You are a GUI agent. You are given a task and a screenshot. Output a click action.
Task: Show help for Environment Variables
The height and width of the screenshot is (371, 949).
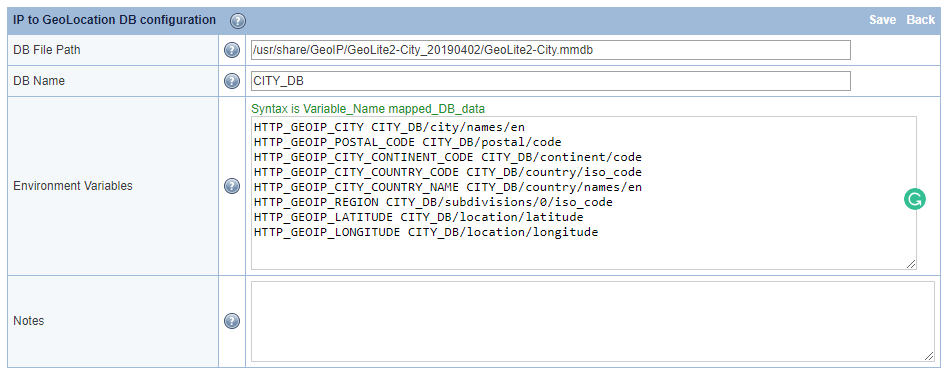tap(232, 186)
